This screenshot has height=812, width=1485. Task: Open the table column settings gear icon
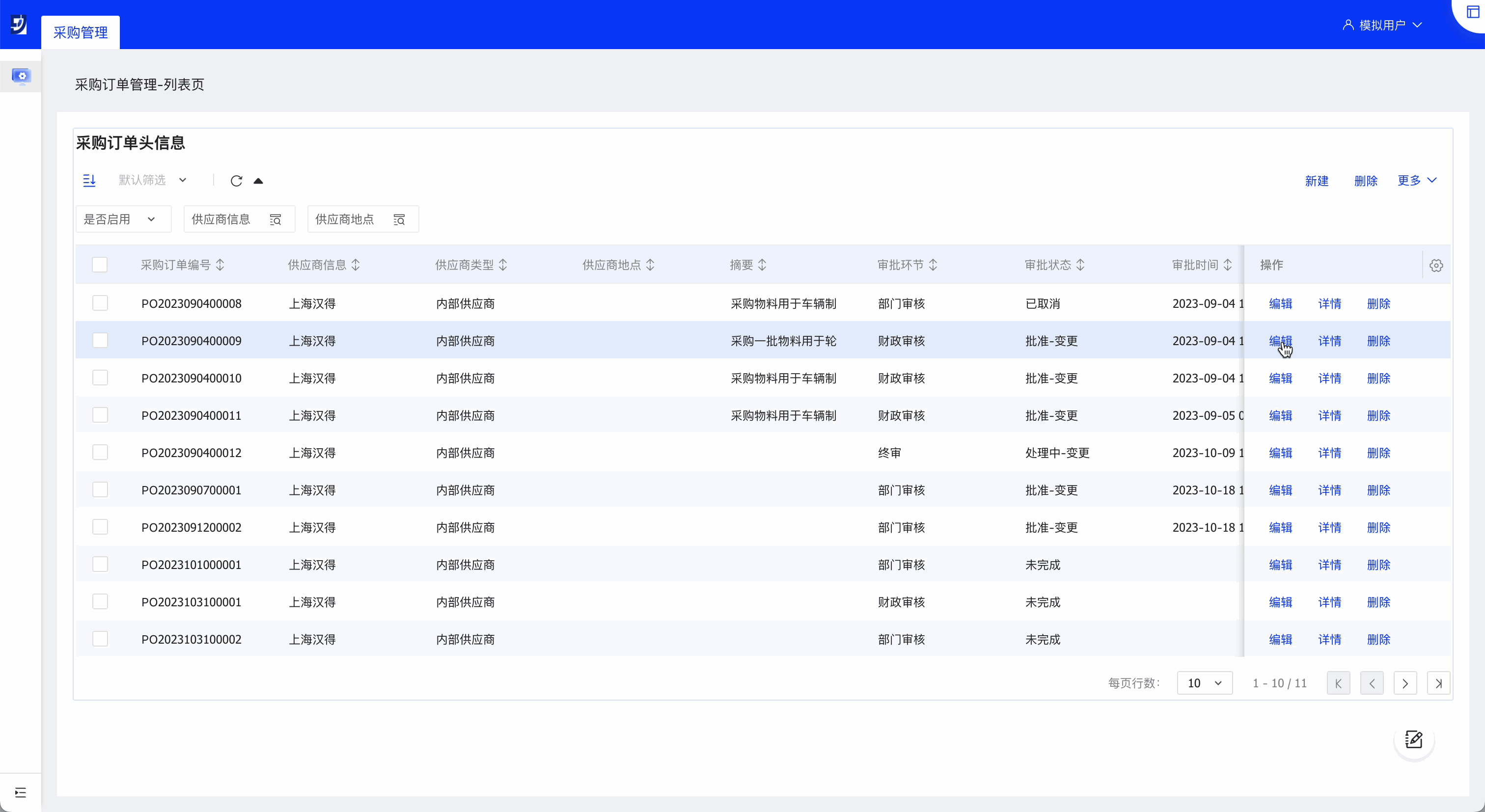point(1436,265)
